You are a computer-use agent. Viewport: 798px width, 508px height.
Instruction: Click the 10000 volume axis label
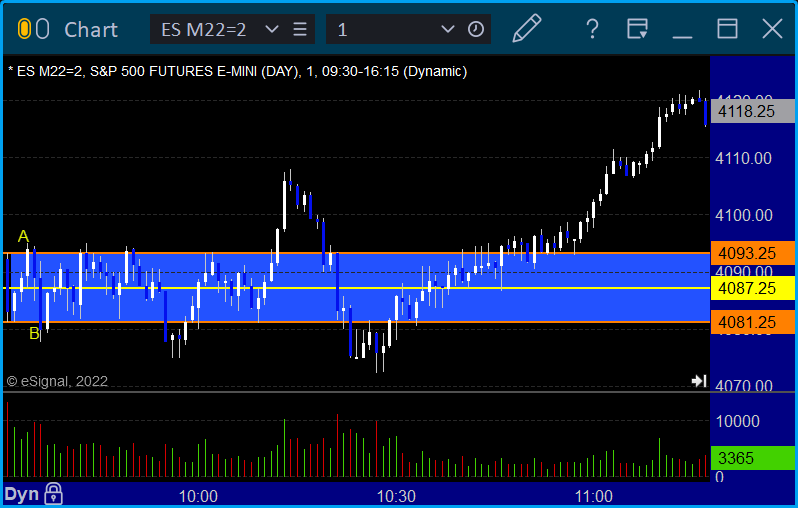738,421
